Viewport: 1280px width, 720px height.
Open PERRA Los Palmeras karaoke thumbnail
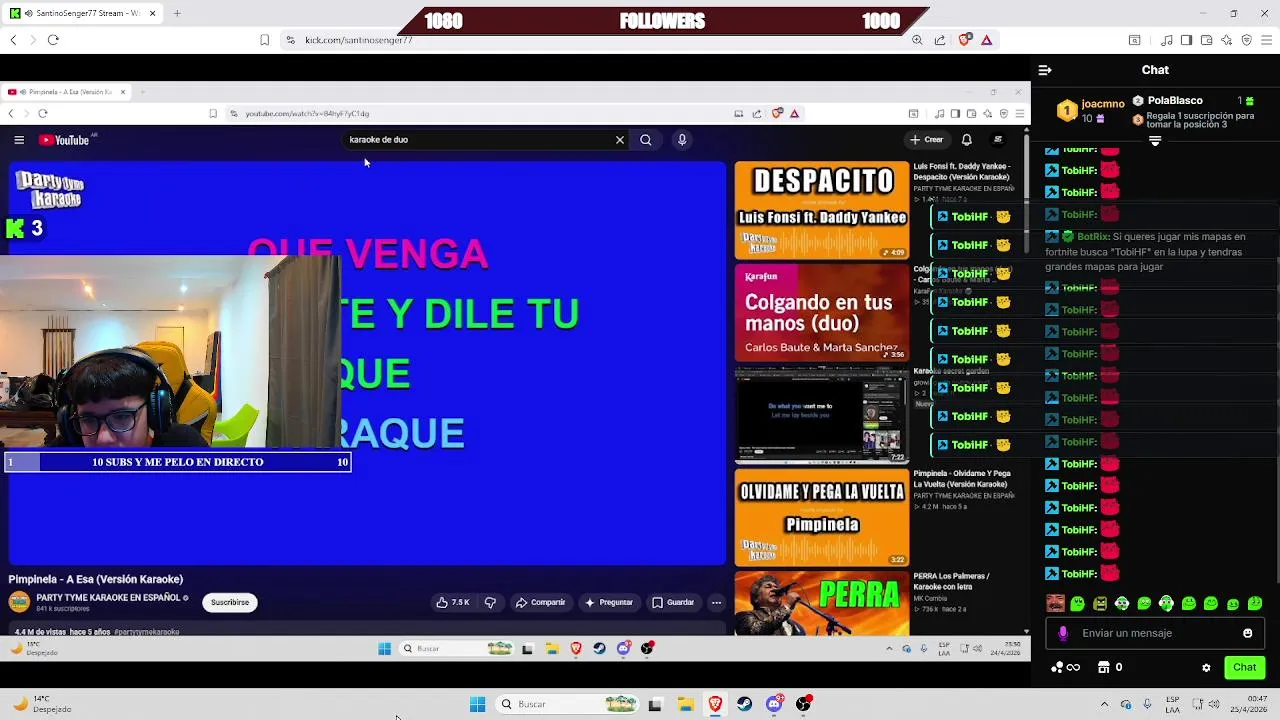(822, 604)
